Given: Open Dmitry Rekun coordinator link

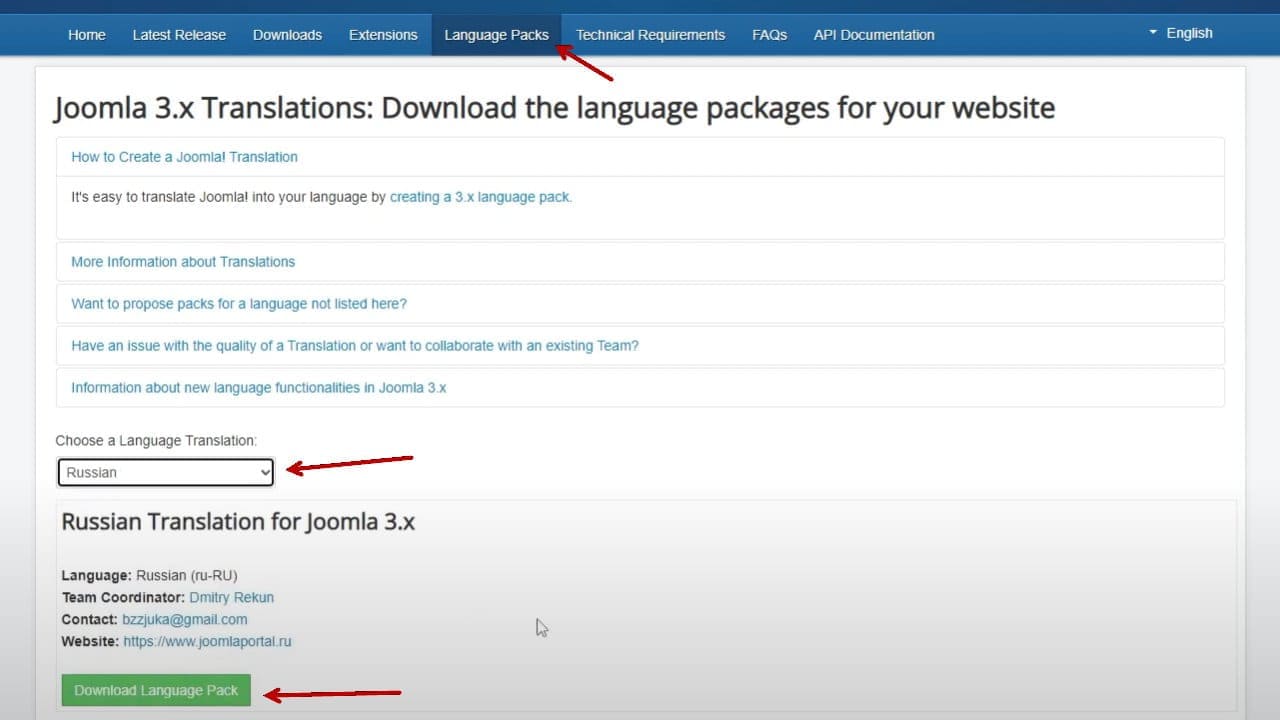Looking at the screenshot, I should (231, 597).
